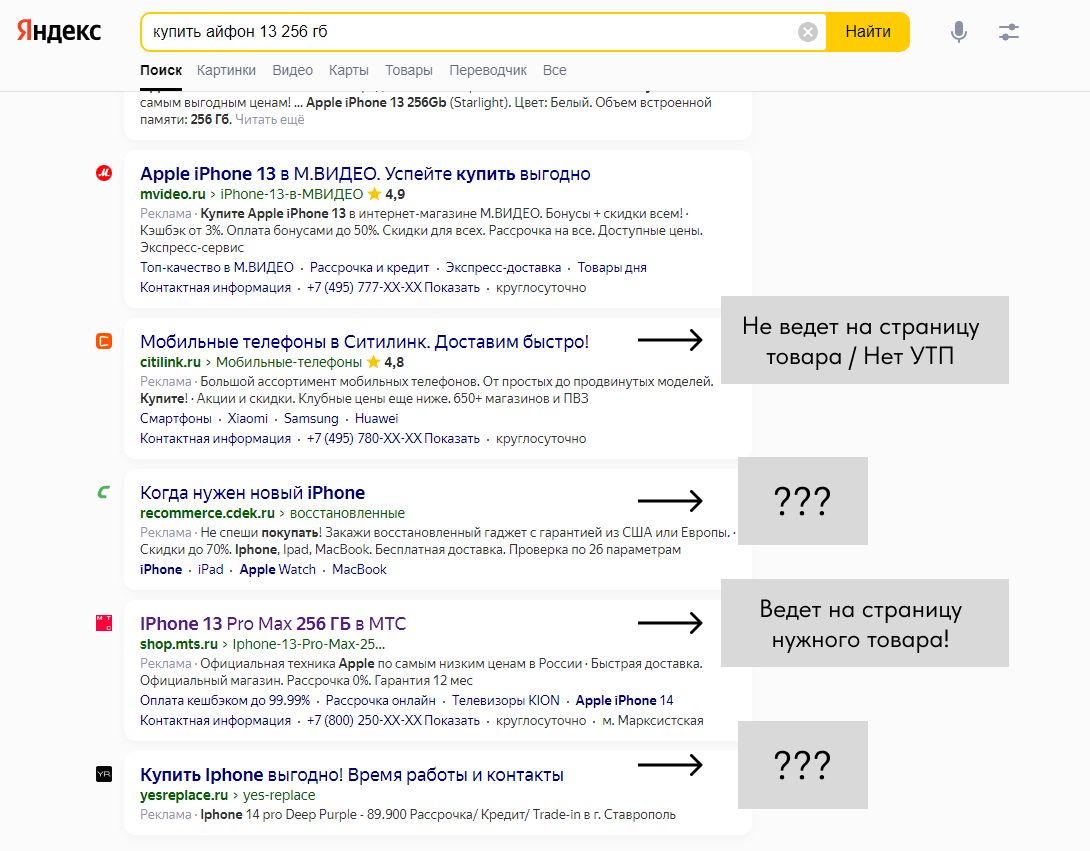Show M.Video phone +7 (495) 777
This screenshot has width=1090, height=851.
[x=393, y=288]
